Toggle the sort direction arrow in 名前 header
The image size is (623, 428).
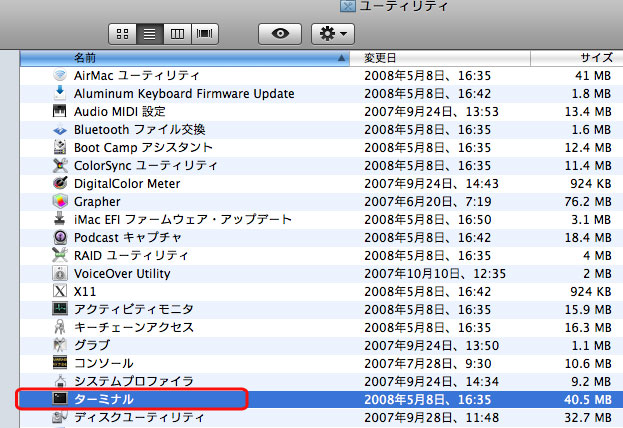click(x=341, y=58)
